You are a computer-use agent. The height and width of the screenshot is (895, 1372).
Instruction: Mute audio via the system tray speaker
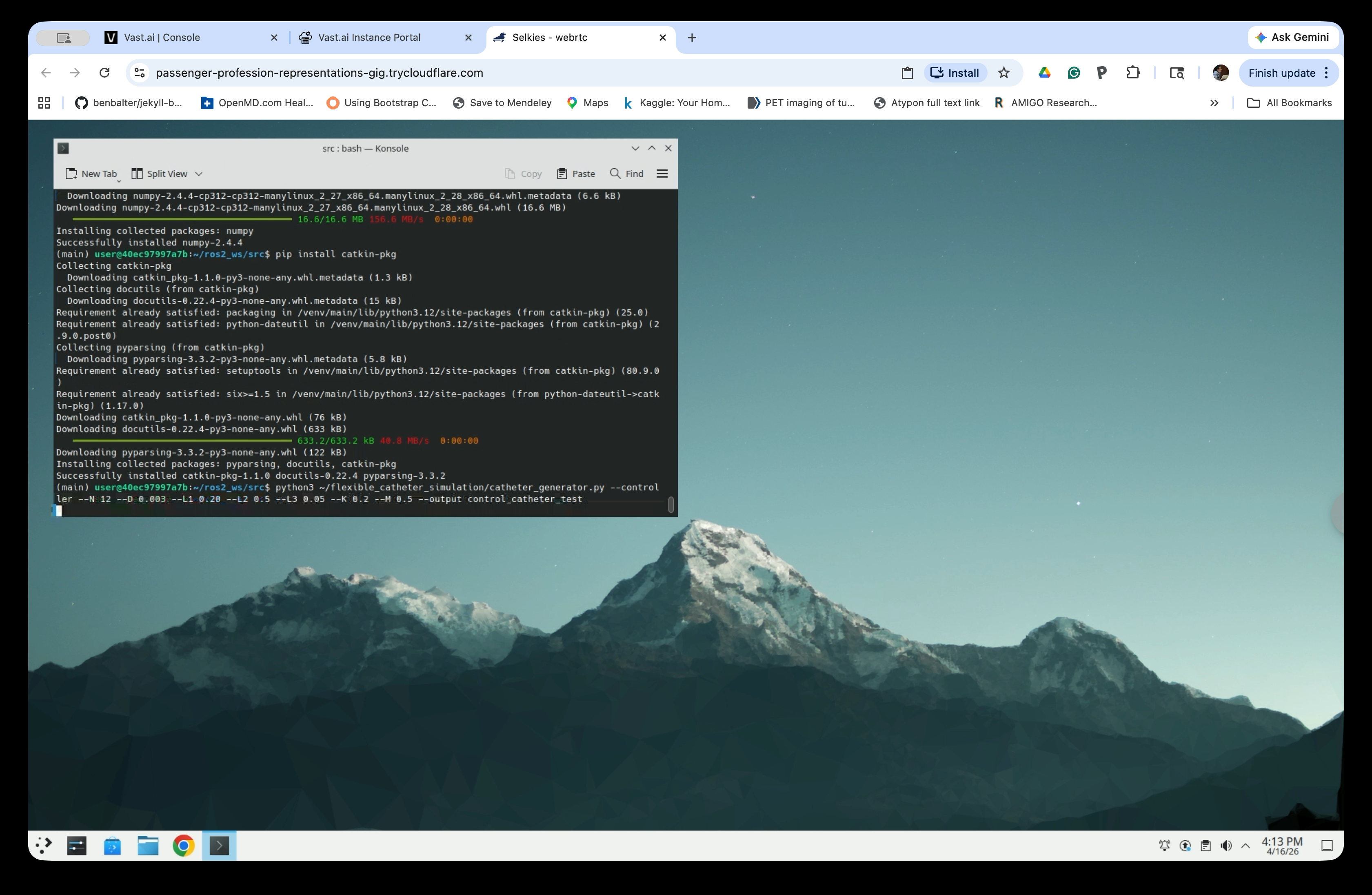tap(1225, 846)
